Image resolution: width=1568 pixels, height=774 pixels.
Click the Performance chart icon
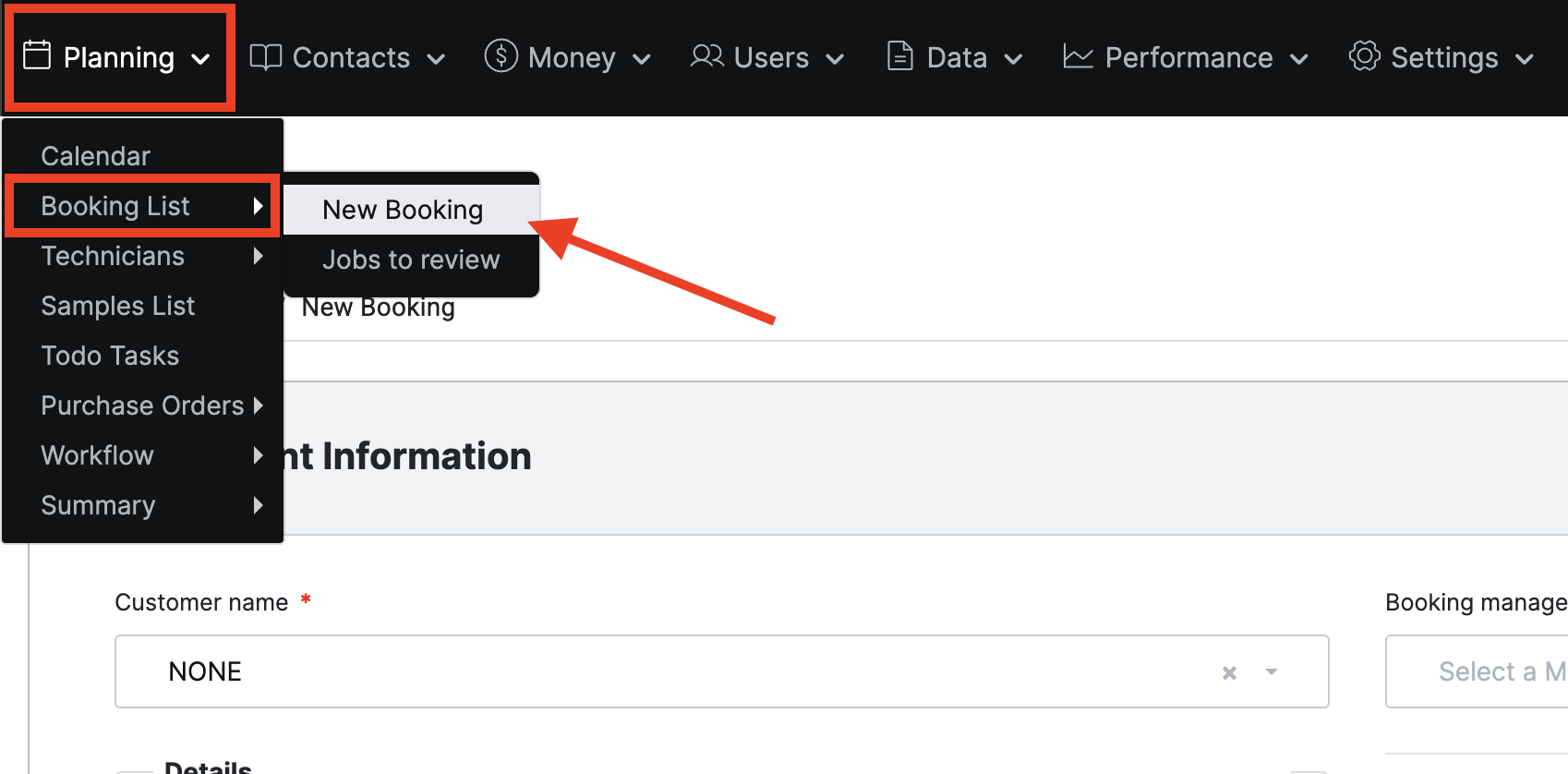[x=1078, y=56]
